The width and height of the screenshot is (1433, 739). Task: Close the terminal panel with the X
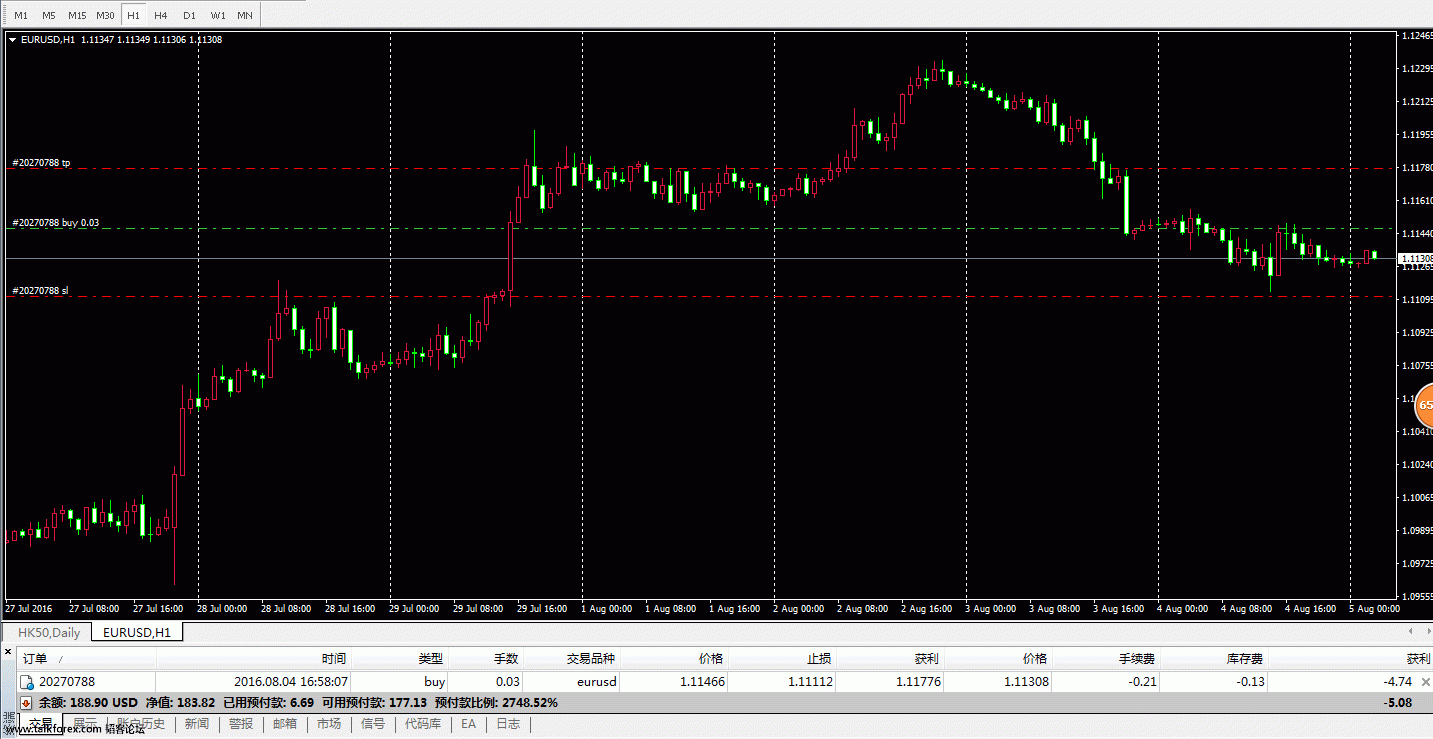click(8, 652)
